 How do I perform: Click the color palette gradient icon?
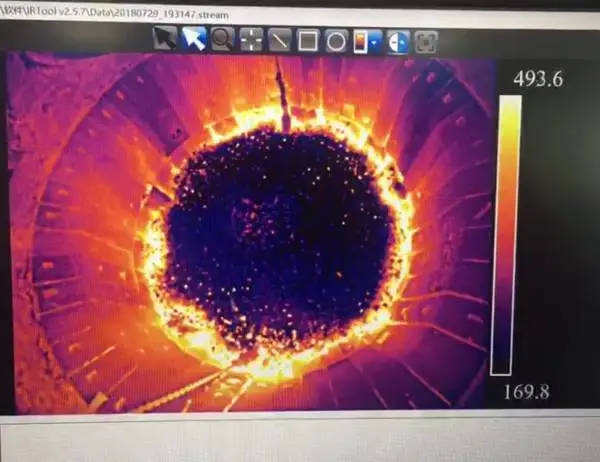point(361,41)
